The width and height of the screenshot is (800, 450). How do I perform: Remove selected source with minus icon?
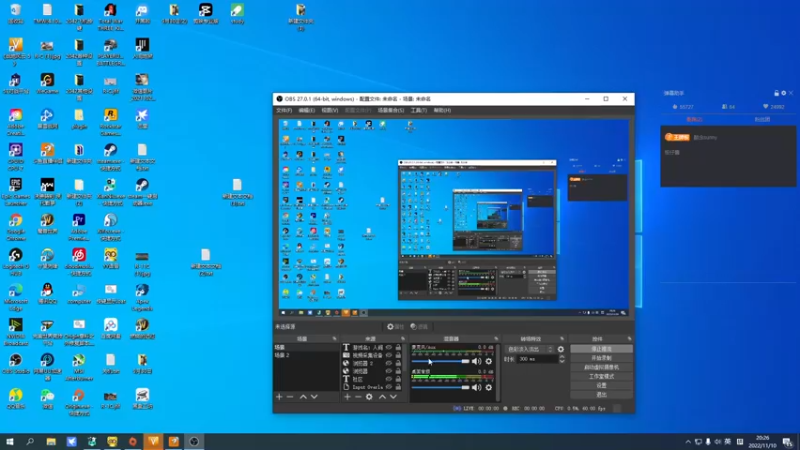tap(358, 396)
